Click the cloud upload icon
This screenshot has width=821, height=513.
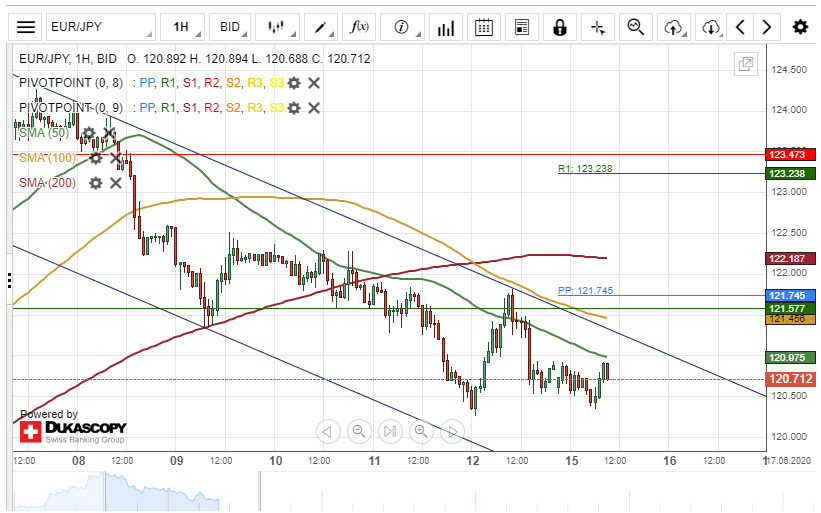(x=674, y=27)
